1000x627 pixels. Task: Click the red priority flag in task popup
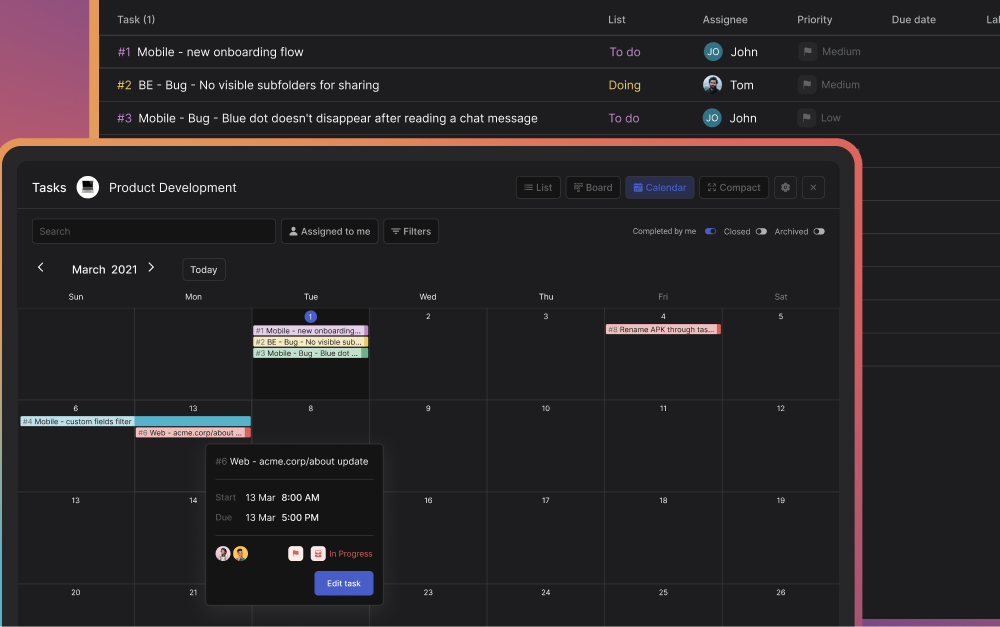(295, 554)
